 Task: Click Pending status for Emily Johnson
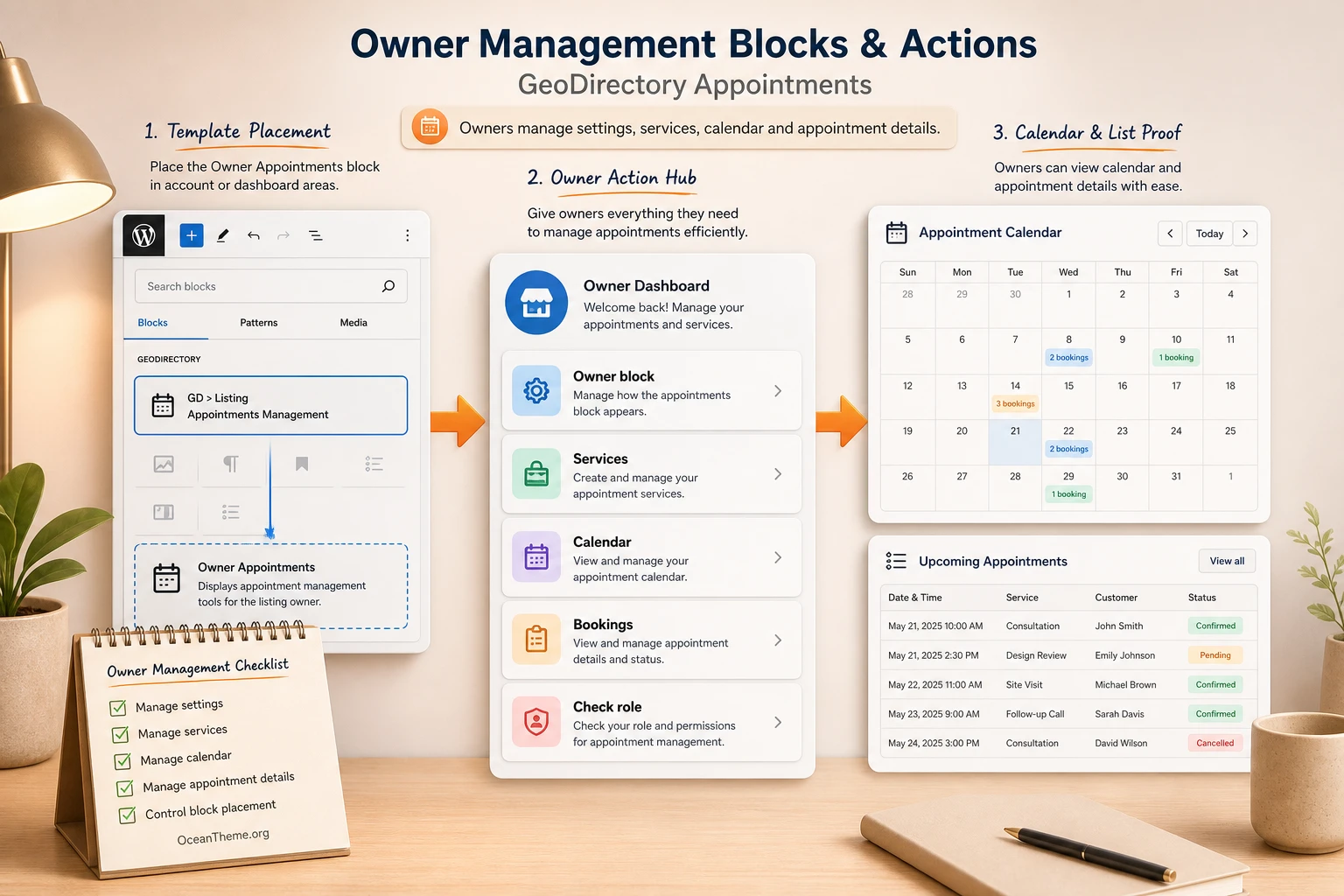pos(1215,655)
